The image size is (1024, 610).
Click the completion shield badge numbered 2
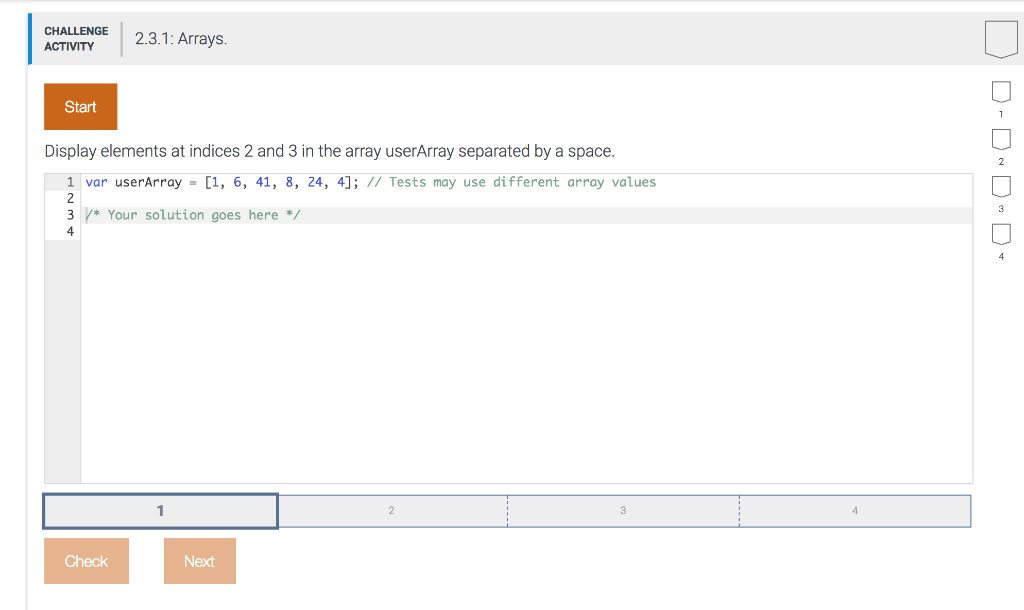tap(1001, 140)
